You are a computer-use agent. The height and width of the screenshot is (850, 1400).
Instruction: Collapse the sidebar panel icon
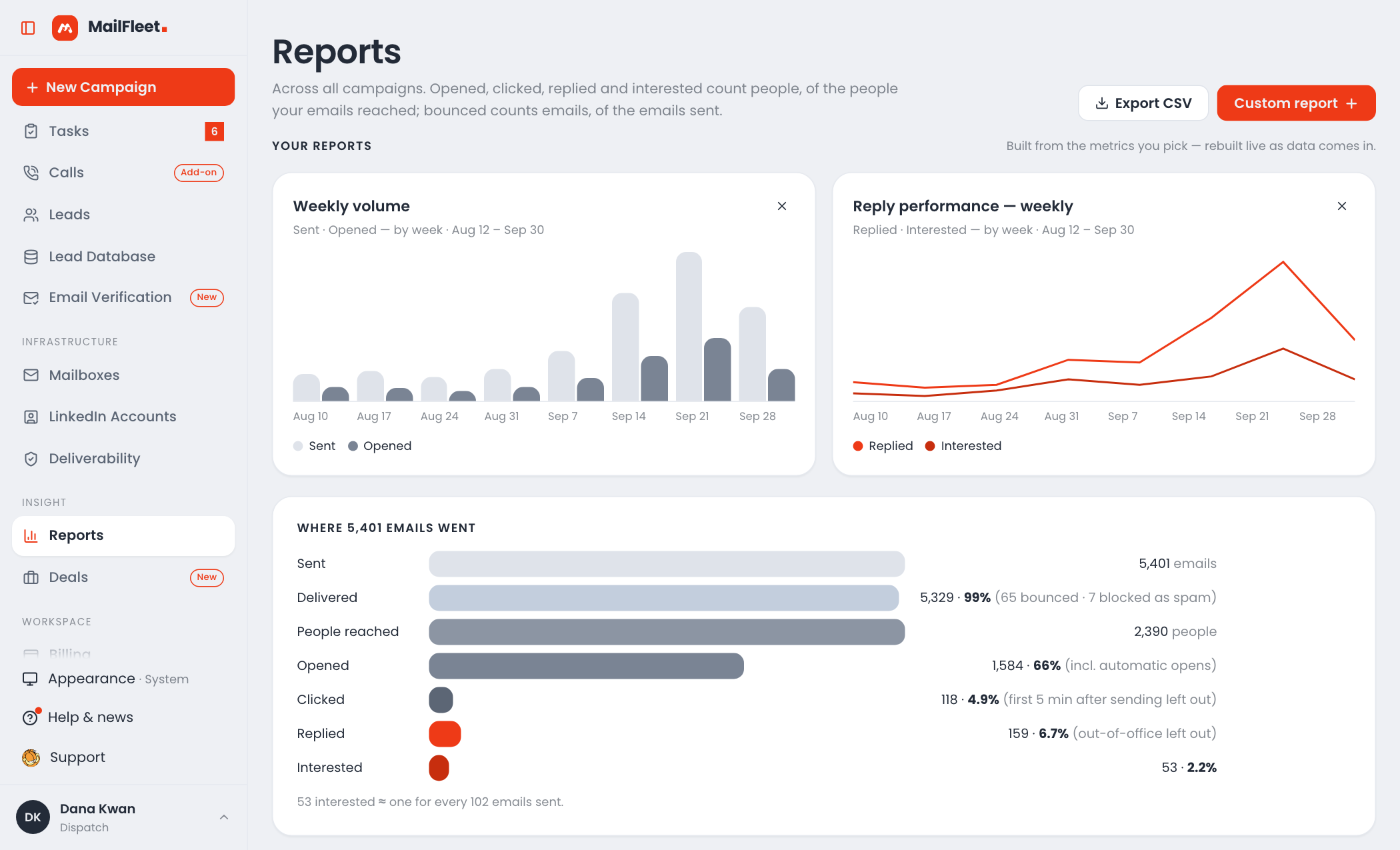click(x=28, y=28)
